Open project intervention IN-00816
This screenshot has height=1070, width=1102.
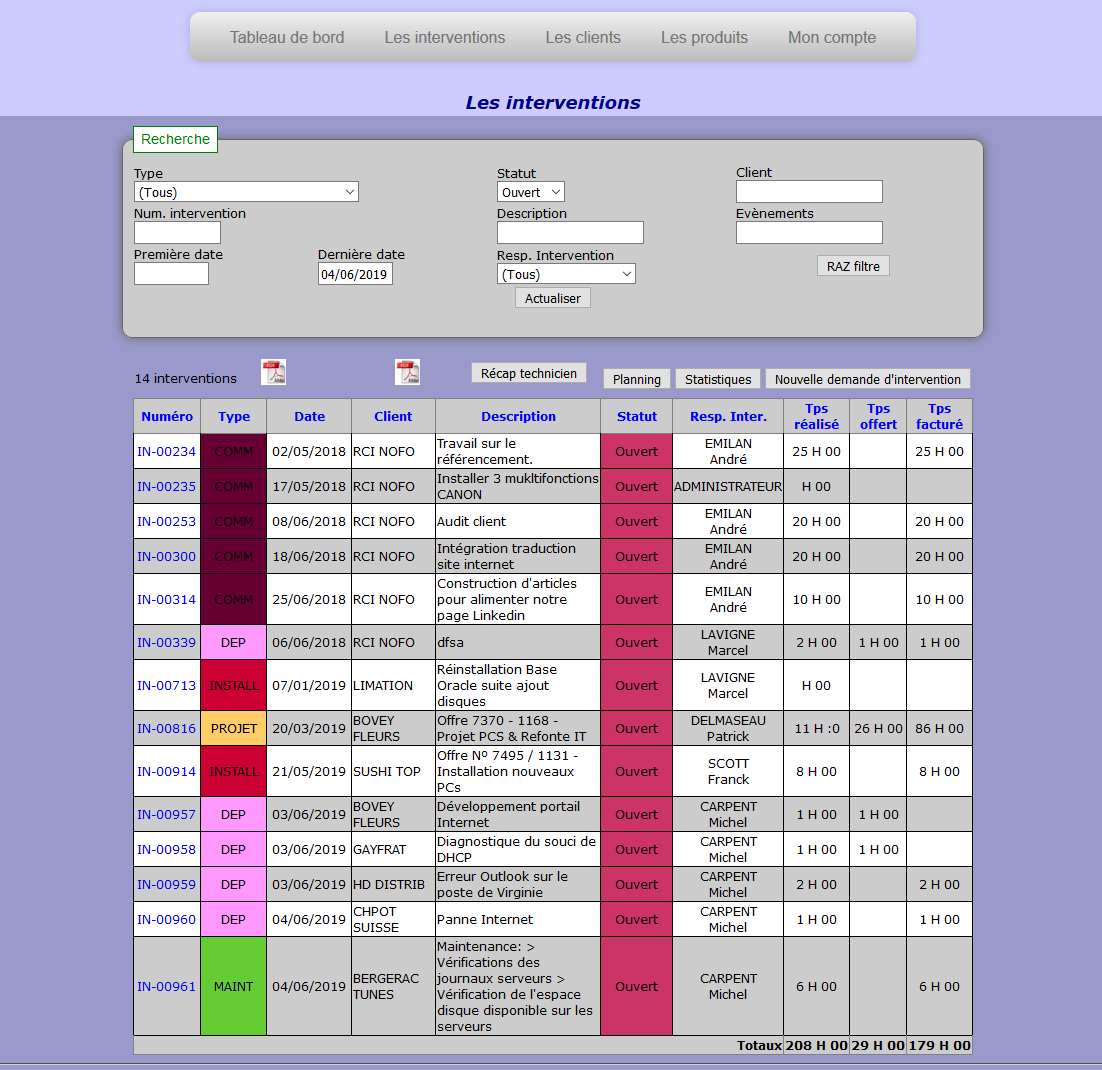[167, 728]
